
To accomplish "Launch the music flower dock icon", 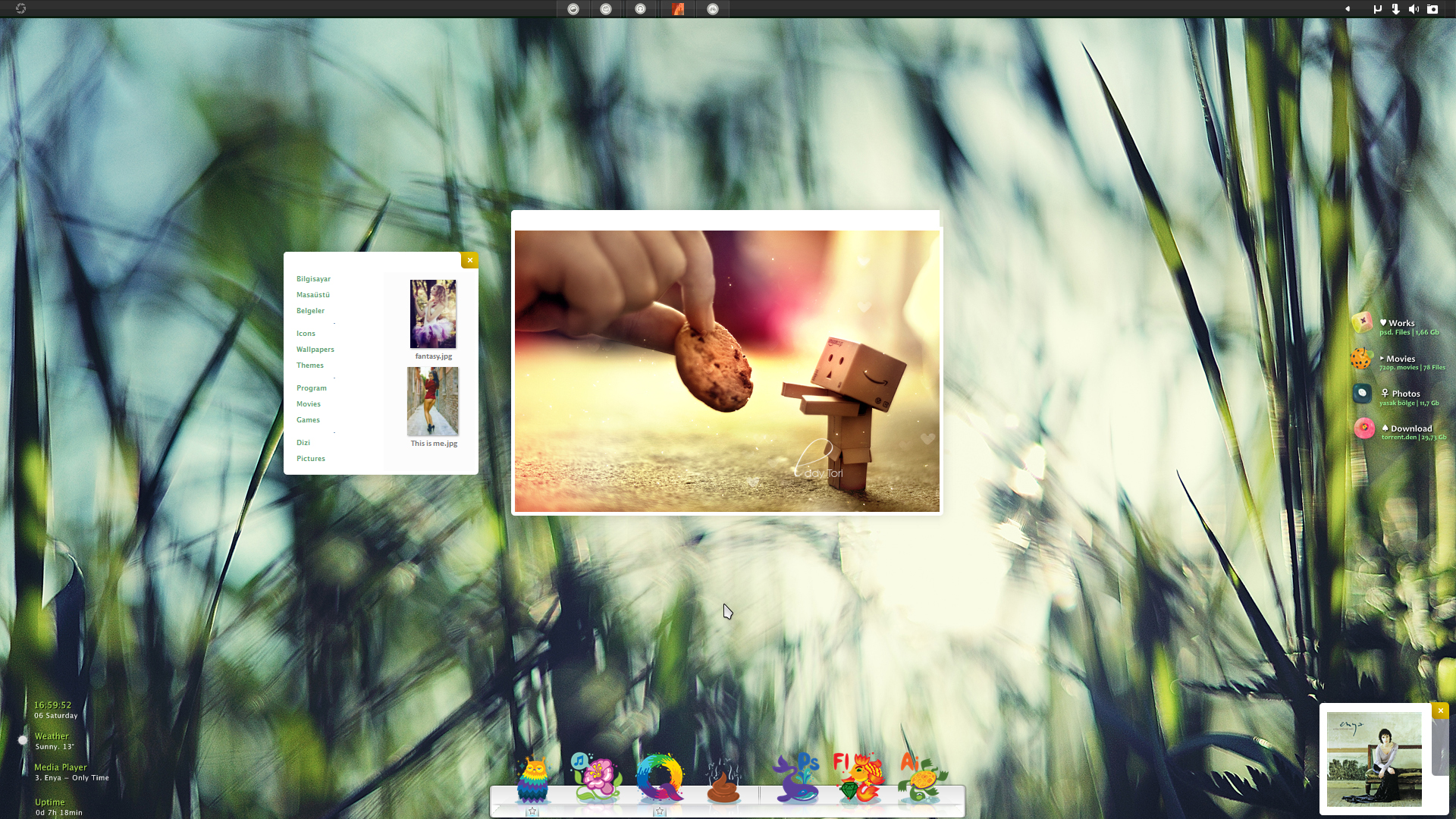I will point(596,777).
